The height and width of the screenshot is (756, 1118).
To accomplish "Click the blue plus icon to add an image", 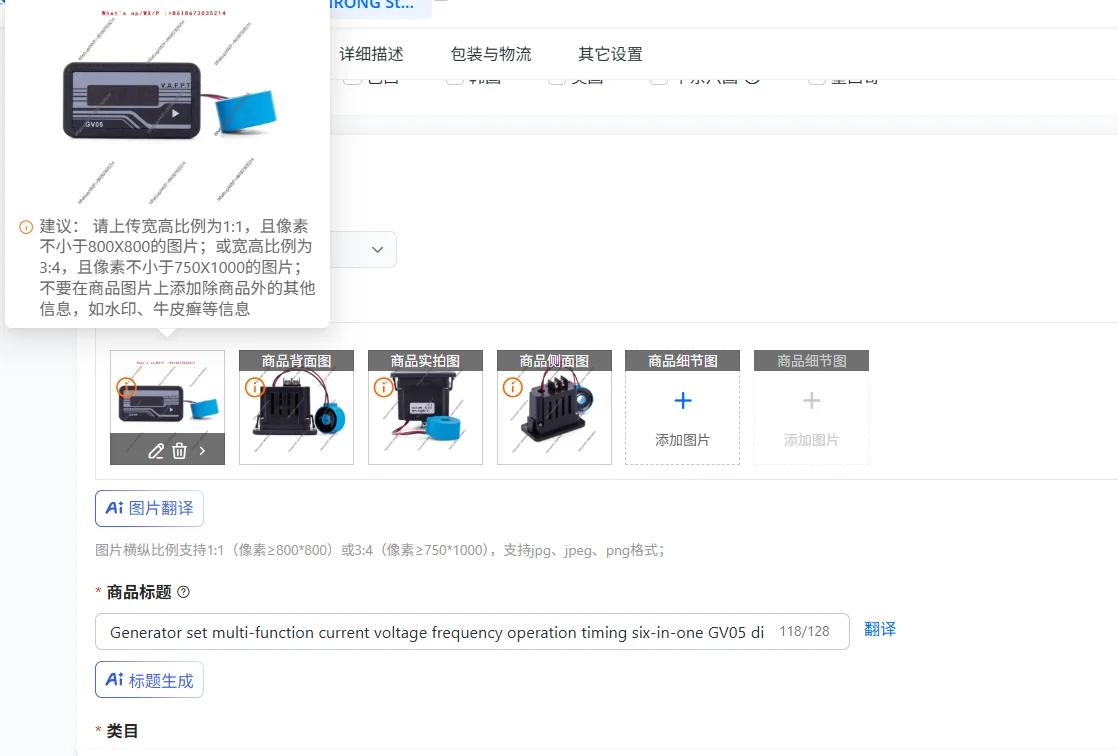I will 682,401.
